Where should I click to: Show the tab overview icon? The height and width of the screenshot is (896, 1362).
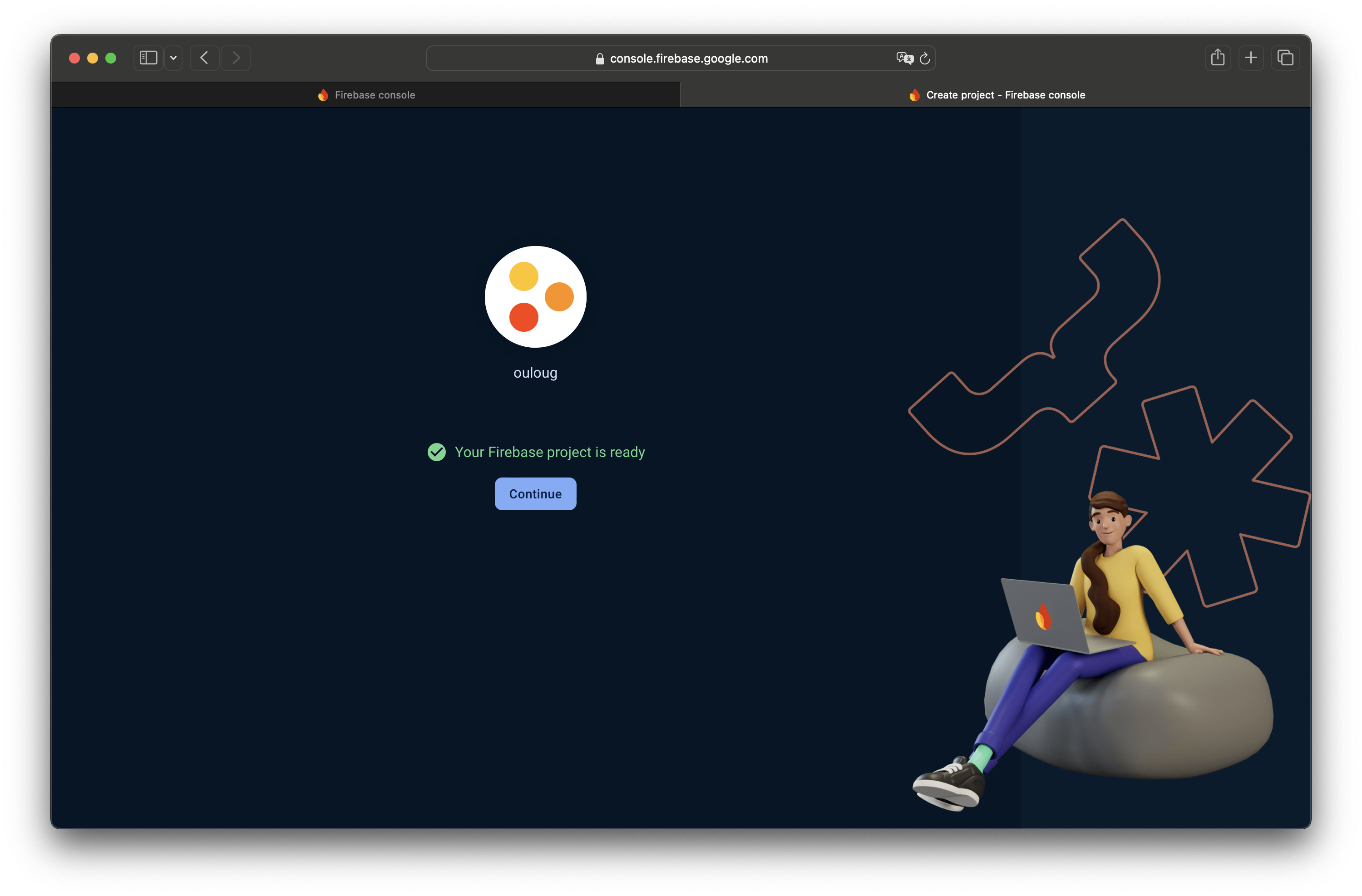1285,58
